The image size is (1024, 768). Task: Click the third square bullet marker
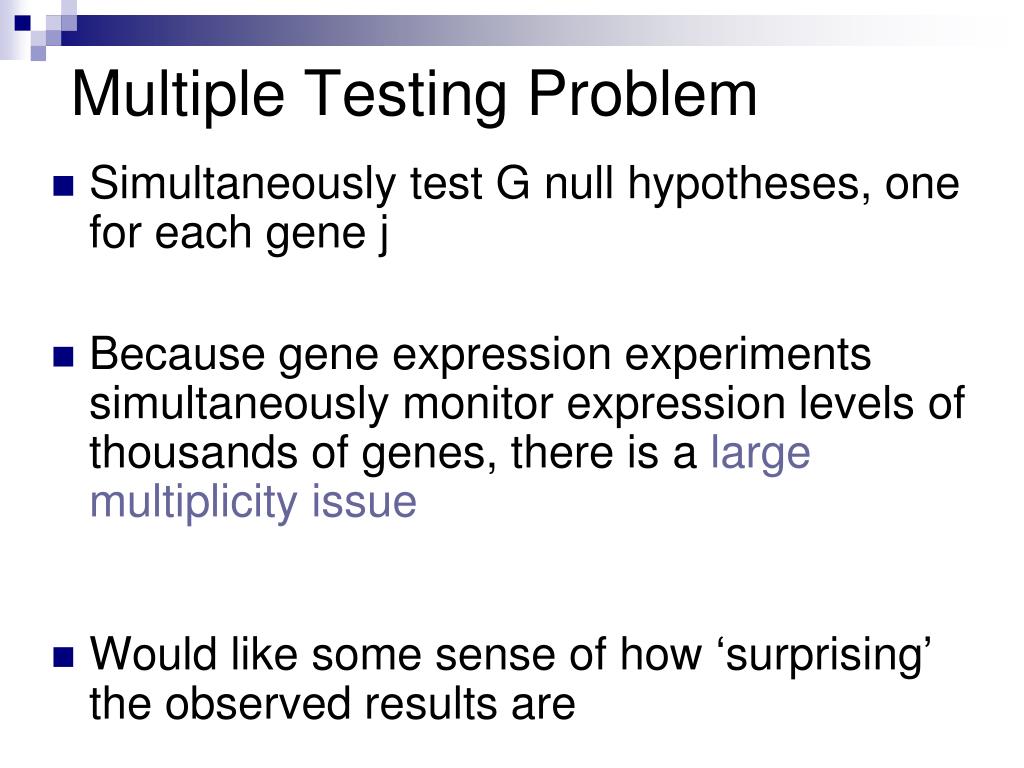(x=63, y=657)
